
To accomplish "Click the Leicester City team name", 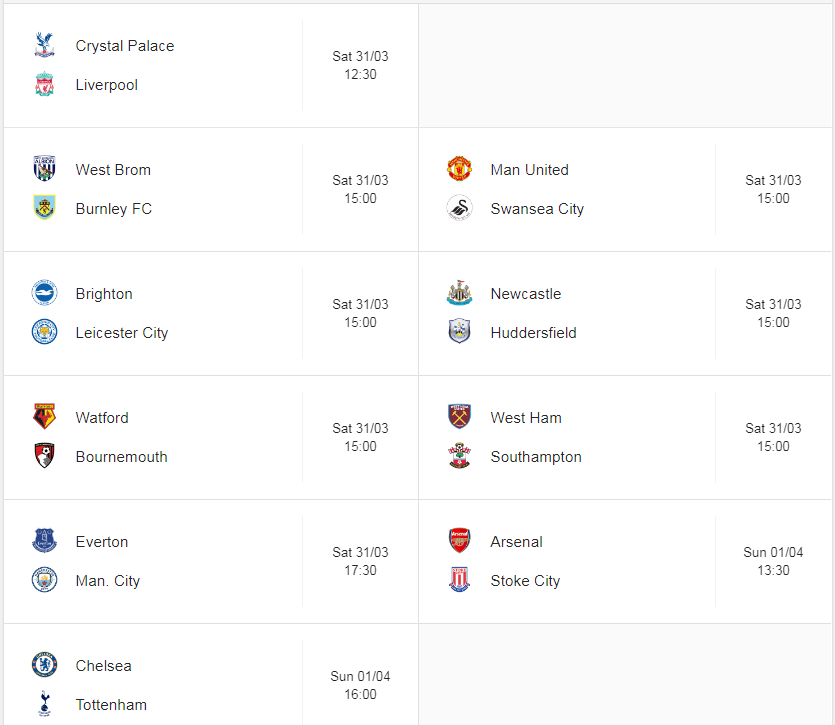I will (x=122, y=333).
